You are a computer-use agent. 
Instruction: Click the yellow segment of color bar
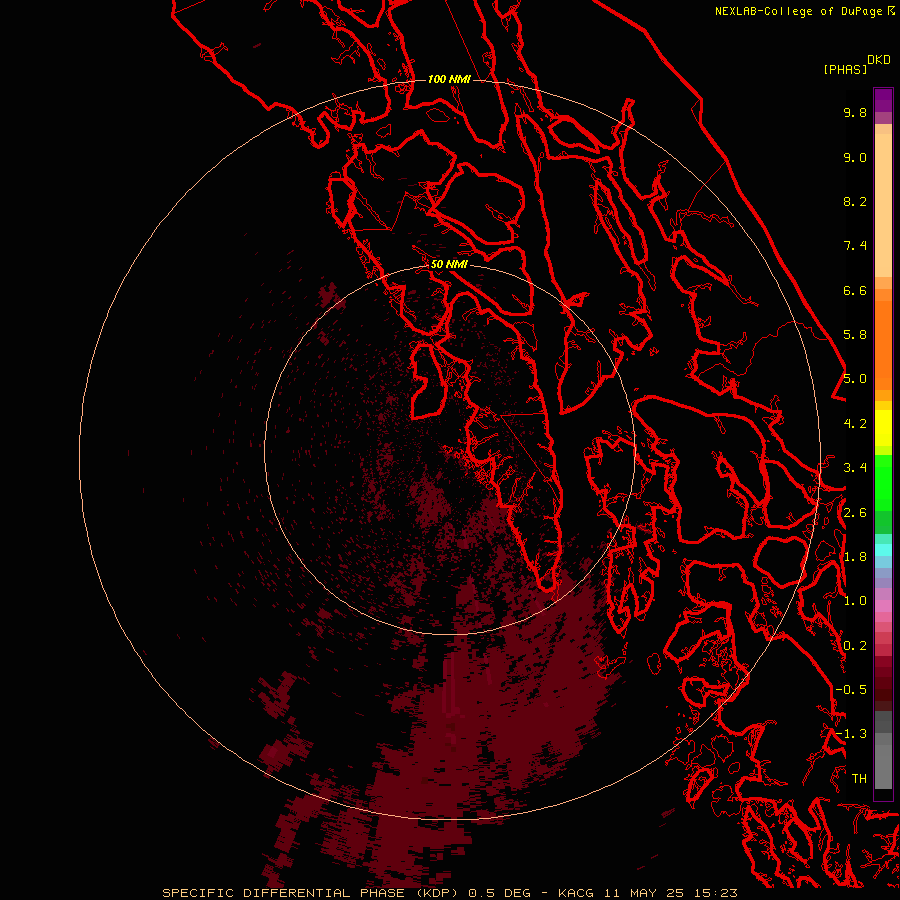(883, 428)
